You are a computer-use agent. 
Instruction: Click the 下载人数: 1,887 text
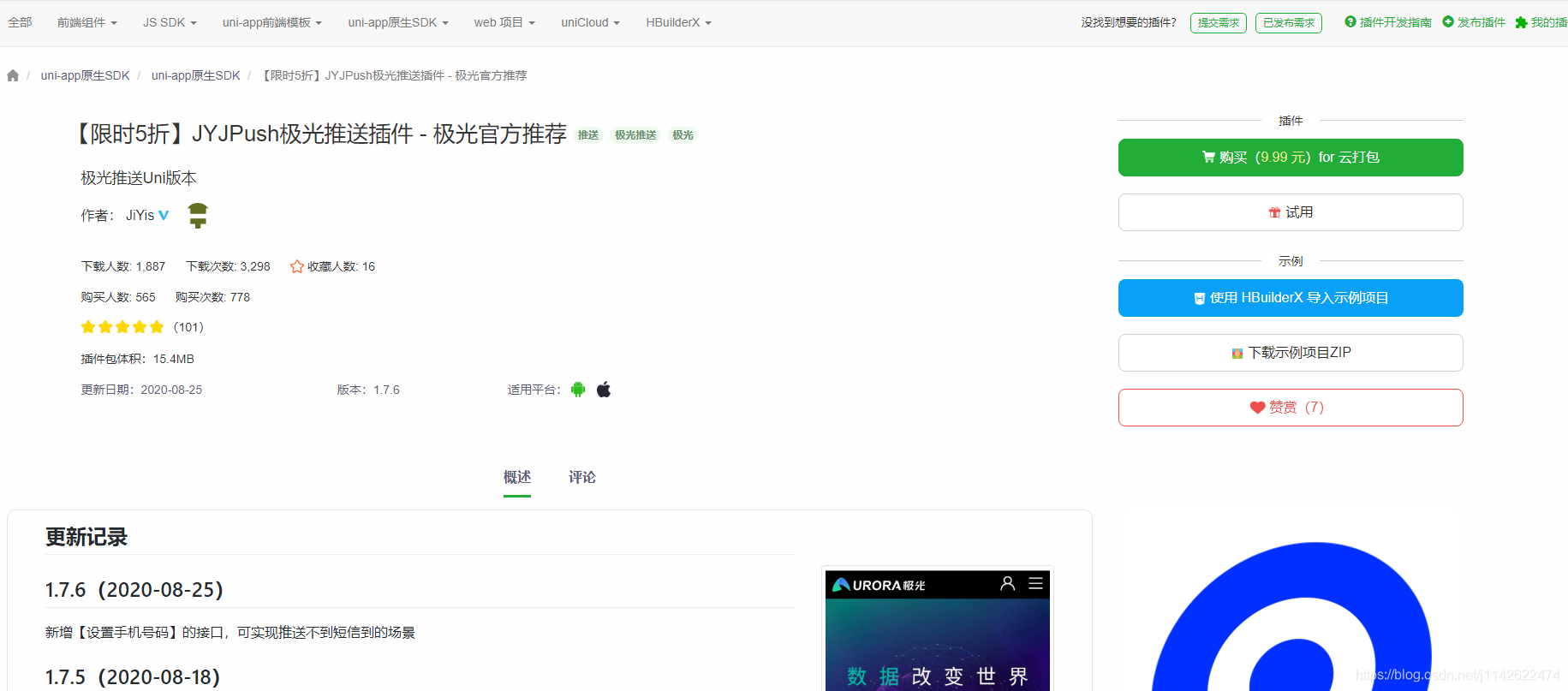point(123,266)
